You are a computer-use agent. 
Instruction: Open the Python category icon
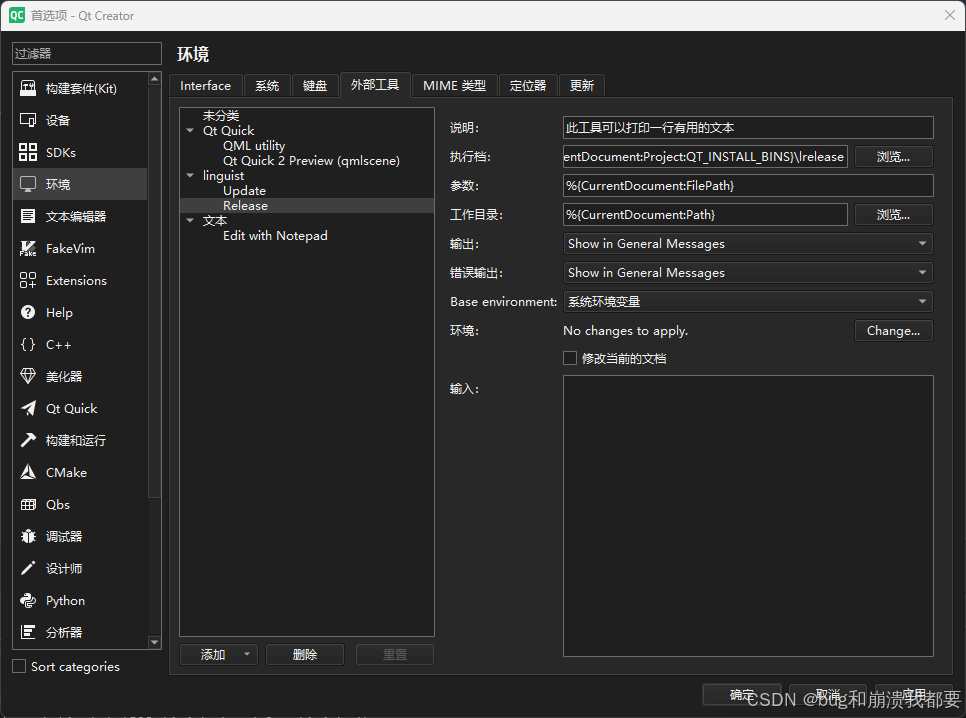click(x=28, y=600)
